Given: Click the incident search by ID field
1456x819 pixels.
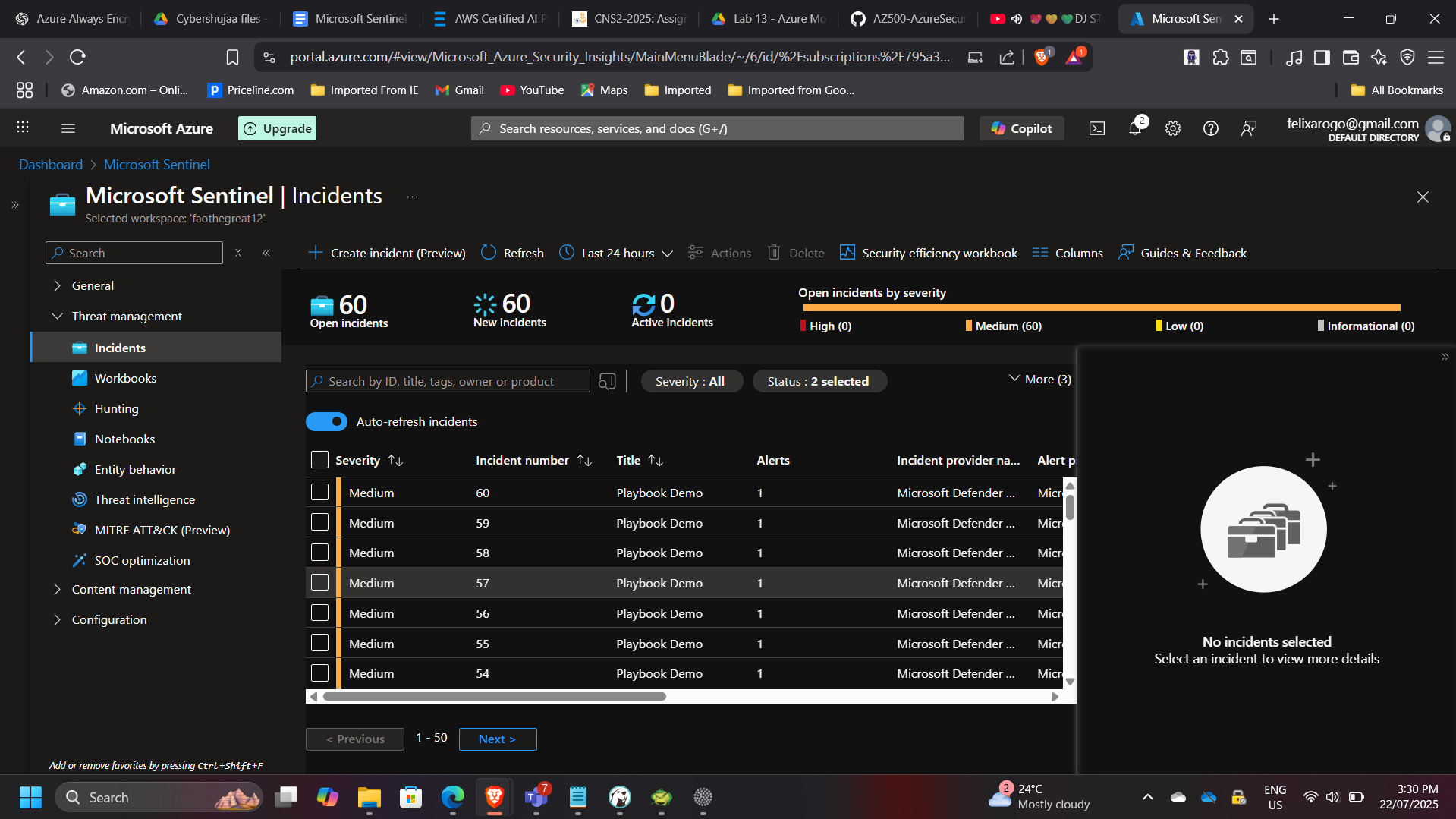Looking at the screenshot, I should click(448, 381).
